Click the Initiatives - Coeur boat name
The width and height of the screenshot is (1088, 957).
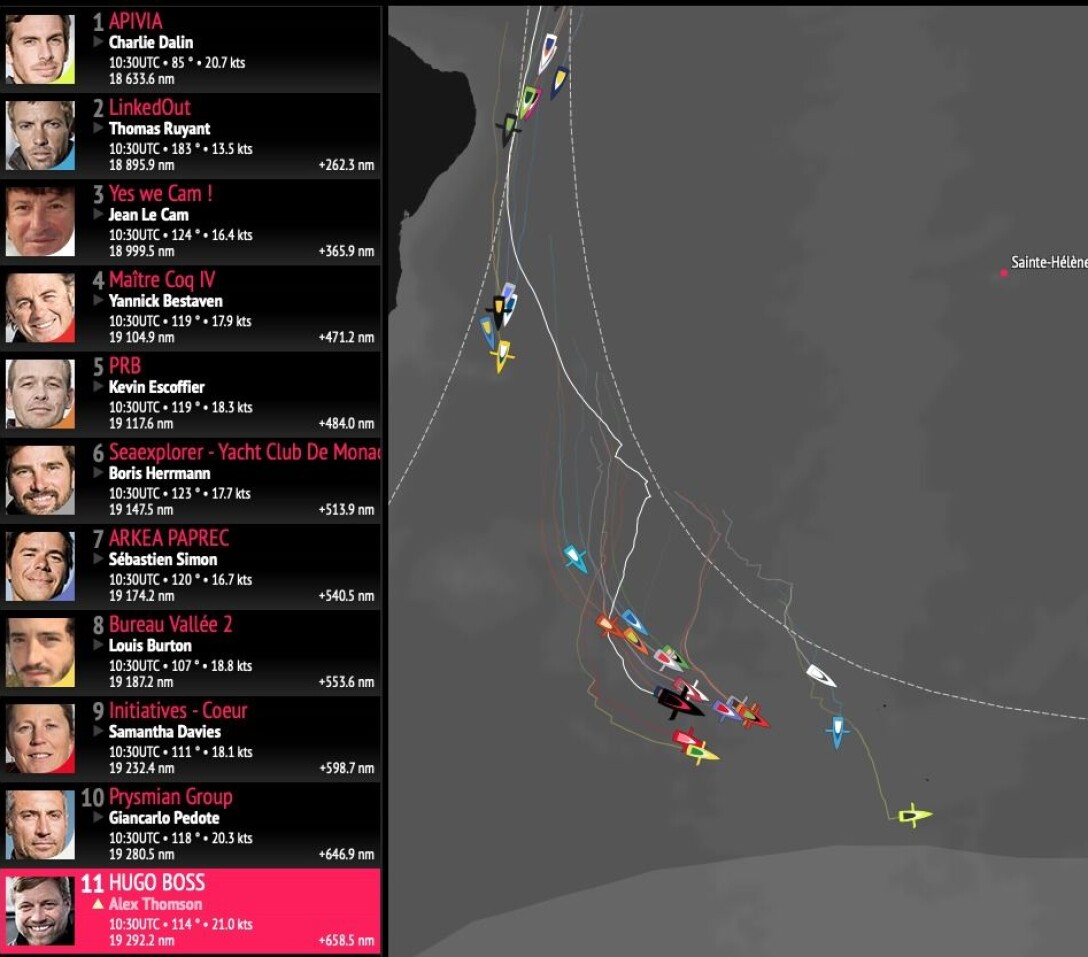click(x=178, y=710)
